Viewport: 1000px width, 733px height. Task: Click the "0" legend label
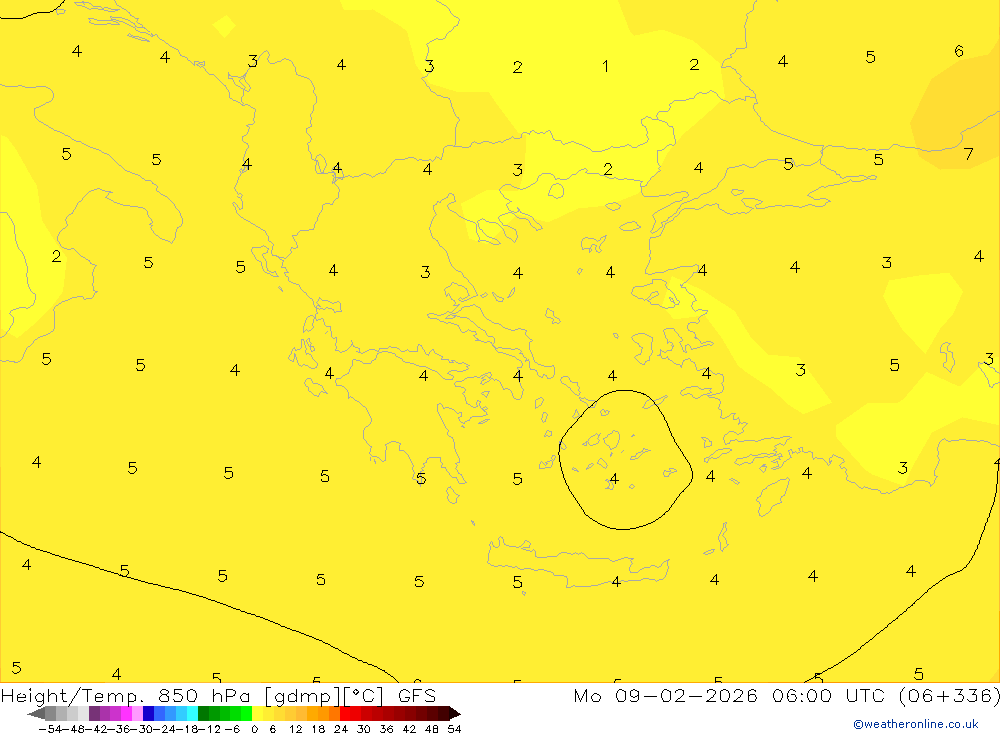point(254,729)
